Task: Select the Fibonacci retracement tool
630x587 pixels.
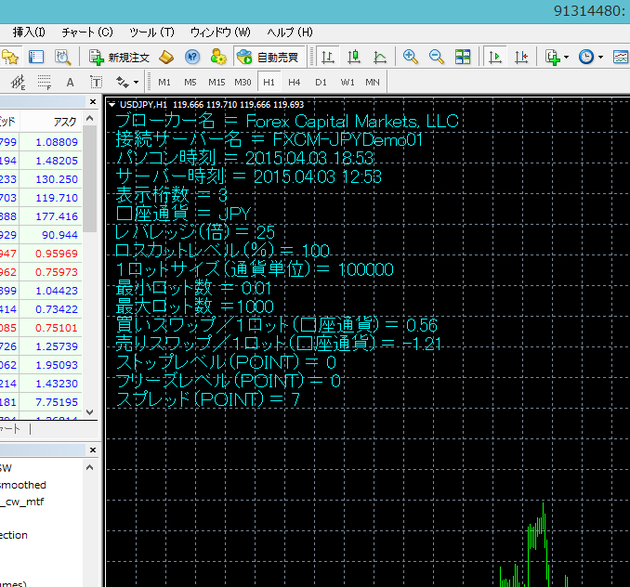Action: point(44,82)
